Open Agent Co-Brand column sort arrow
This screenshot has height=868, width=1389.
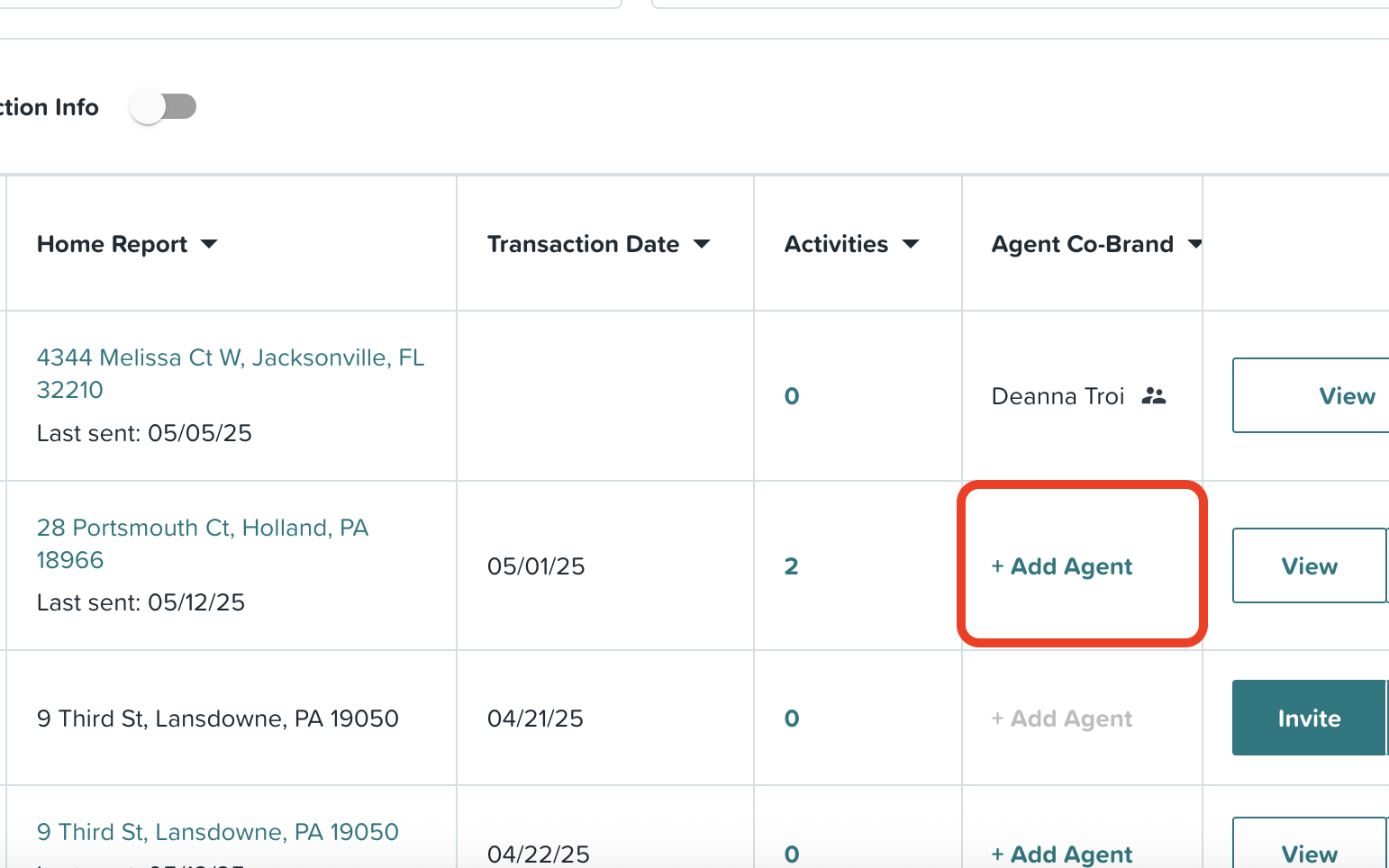pos(1194,244)
